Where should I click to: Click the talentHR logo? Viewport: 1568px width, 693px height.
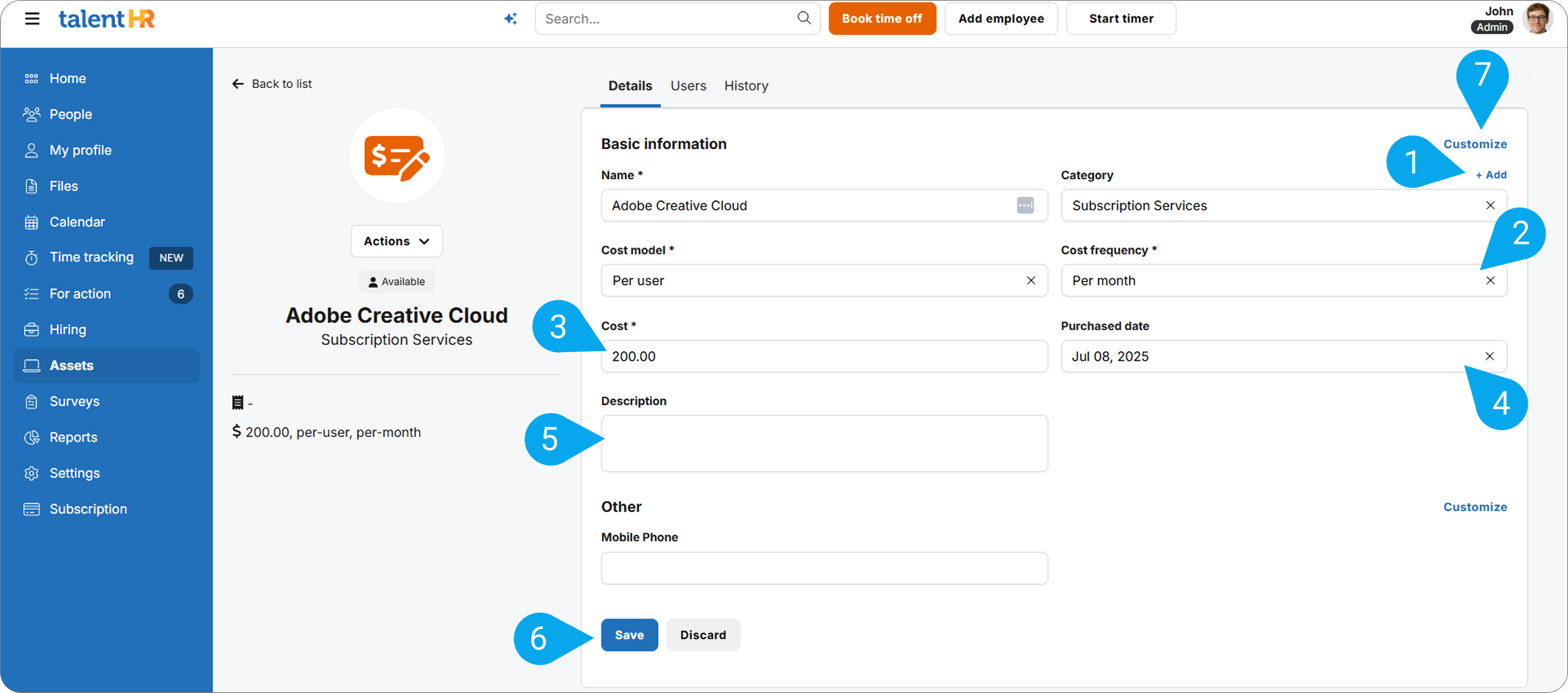[x=107, y=19]
